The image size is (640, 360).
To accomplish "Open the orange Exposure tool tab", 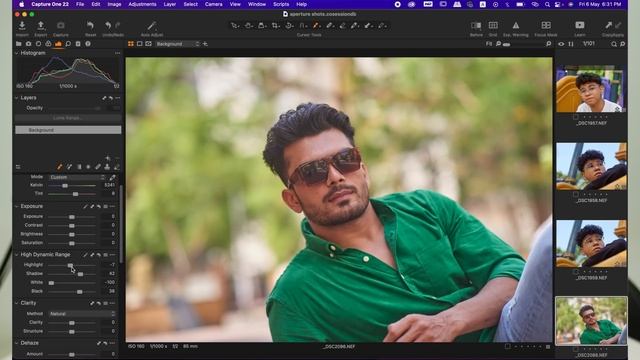I will [x=58, y=44].
